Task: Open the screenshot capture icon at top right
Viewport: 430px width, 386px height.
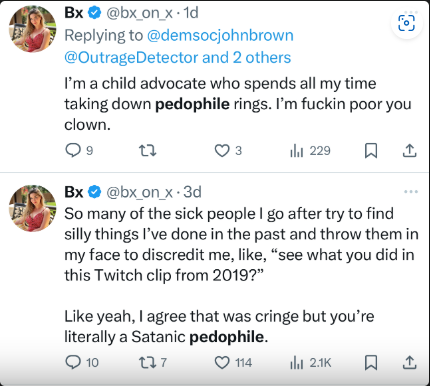Action: [x=407, y=23]
